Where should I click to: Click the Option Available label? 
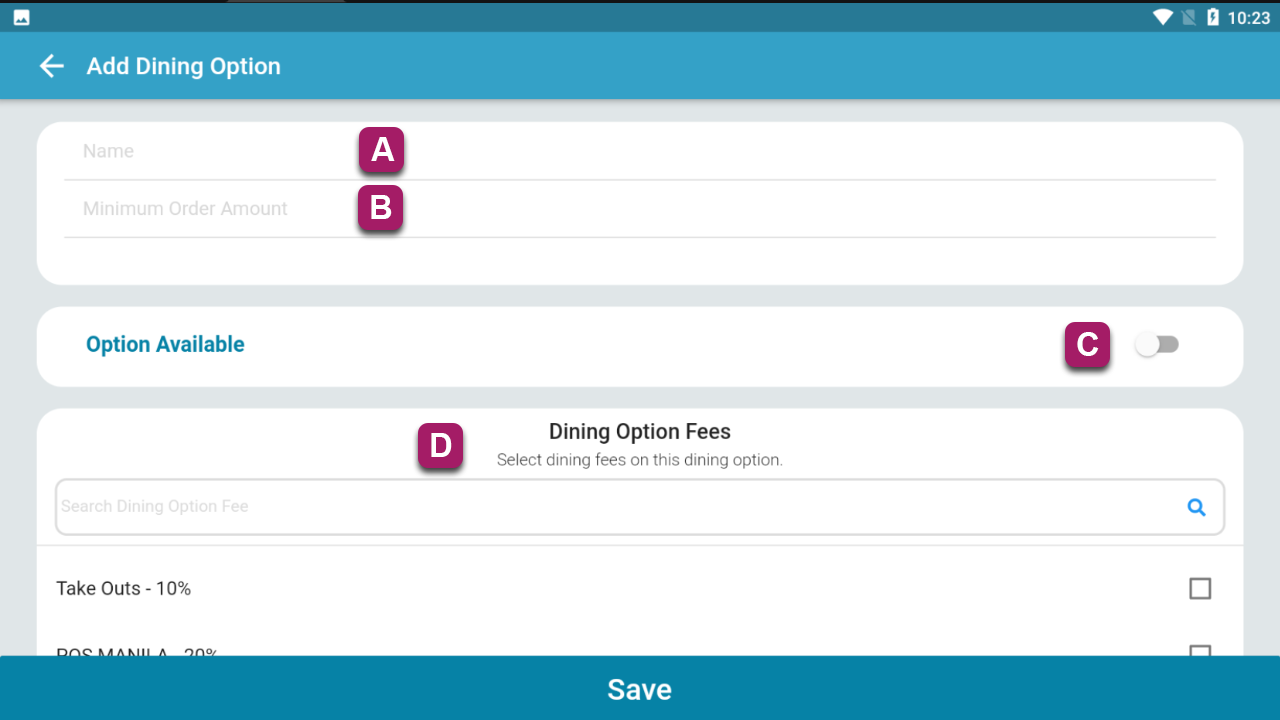(165, 344)
